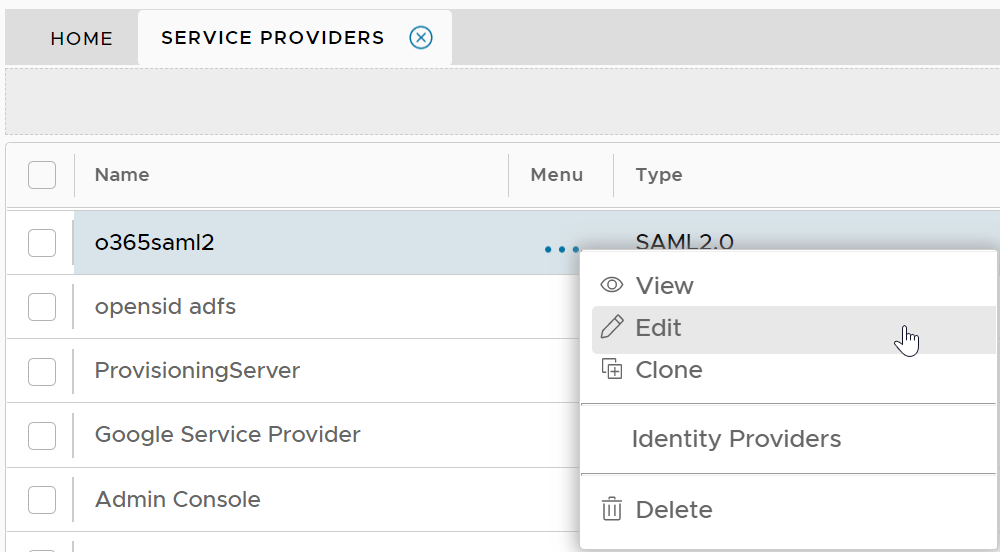The height and width of the screenshot is (552, 1000).
Task: Choose Identity Providers from context menu
Action: [736, 439]
